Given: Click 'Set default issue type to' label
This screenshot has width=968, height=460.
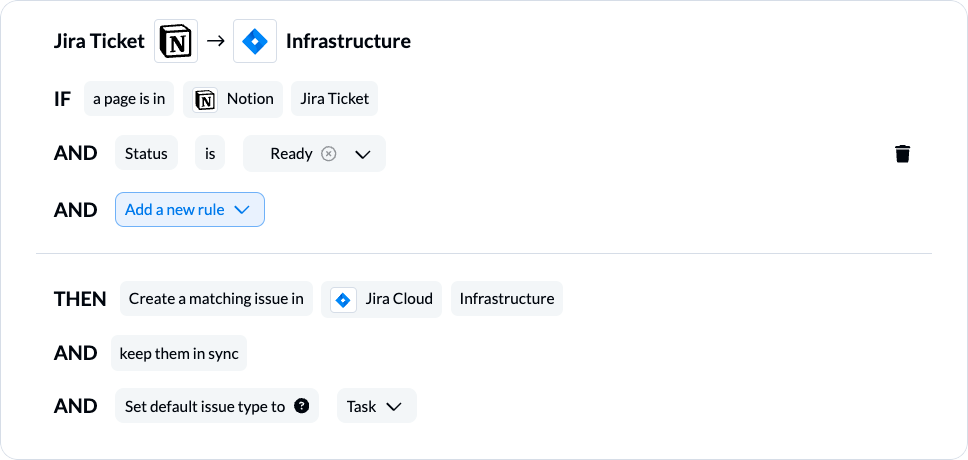Looking at the screenshot, I should [x=205, y=406].
